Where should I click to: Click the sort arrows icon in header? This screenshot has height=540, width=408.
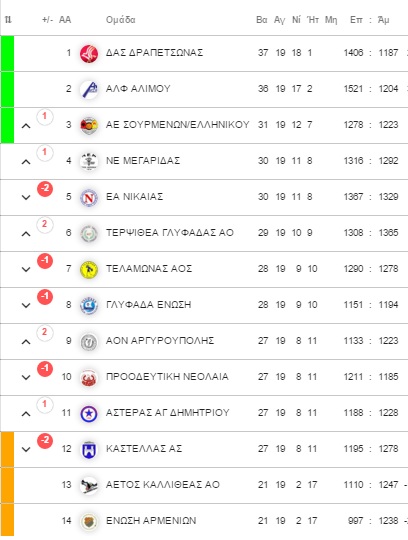[x=8, y=20]
